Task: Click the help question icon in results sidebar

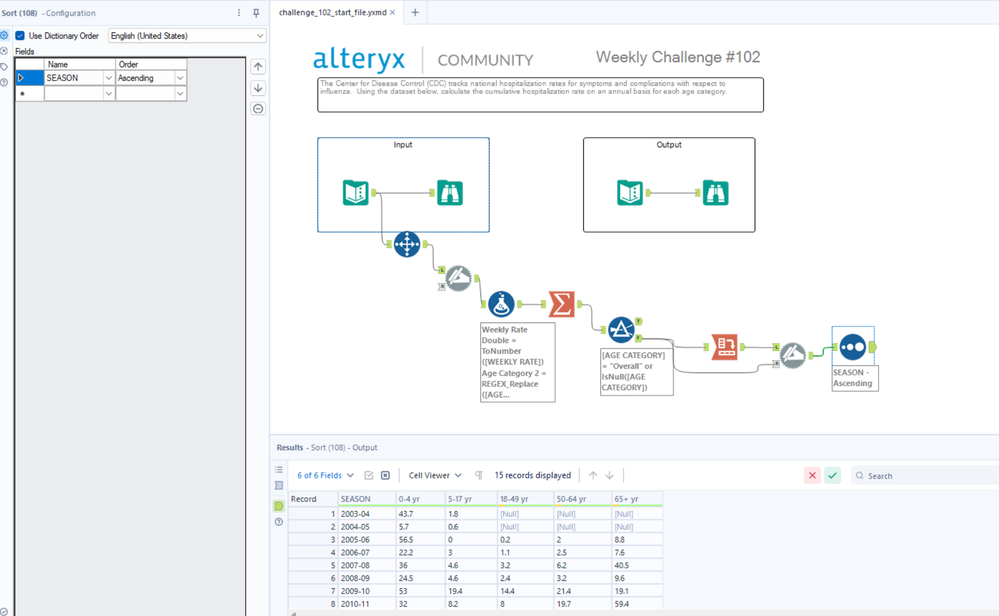Action: 279,522
